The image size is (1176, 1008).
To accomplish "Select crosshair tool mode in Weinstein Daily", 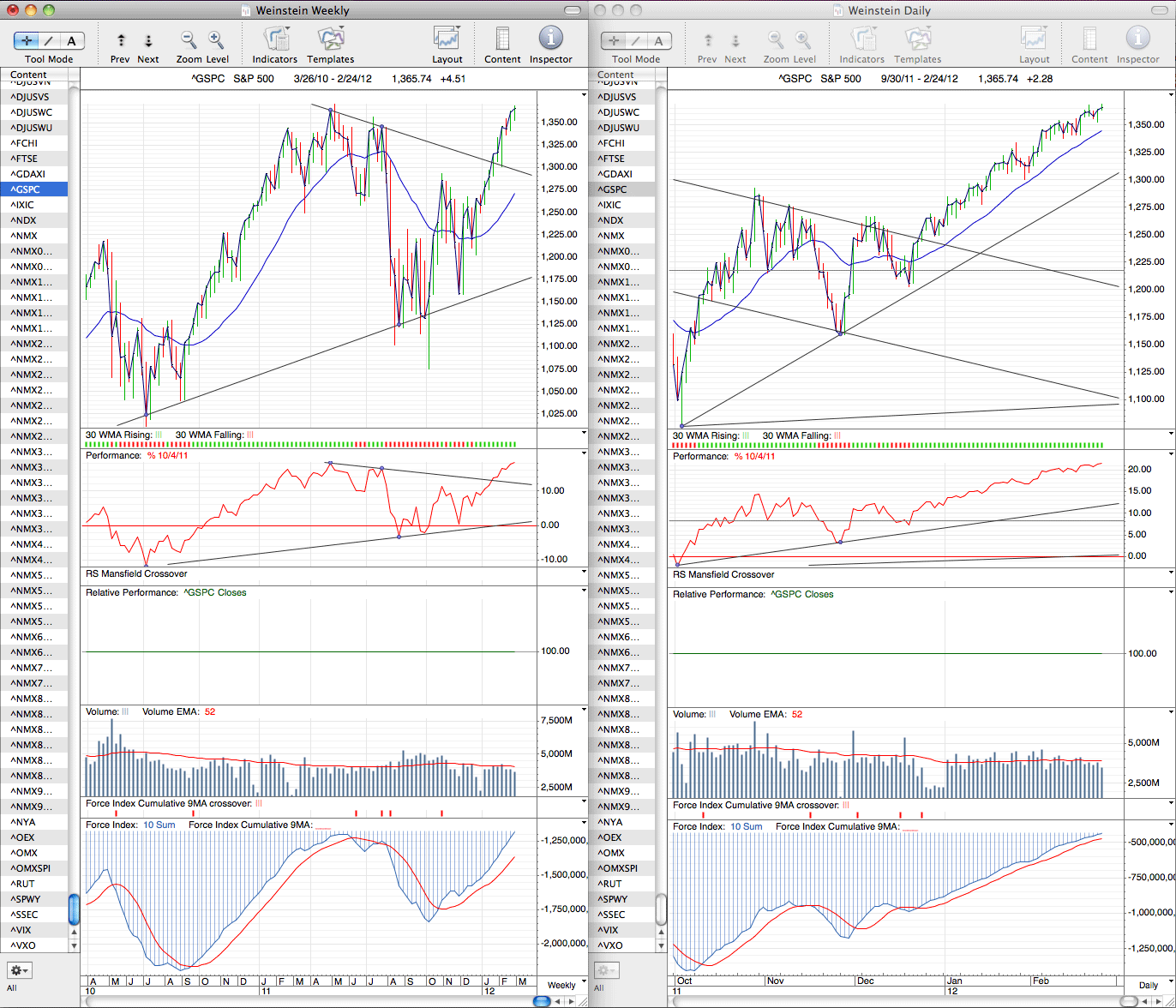I will click(x=612, y=40).
